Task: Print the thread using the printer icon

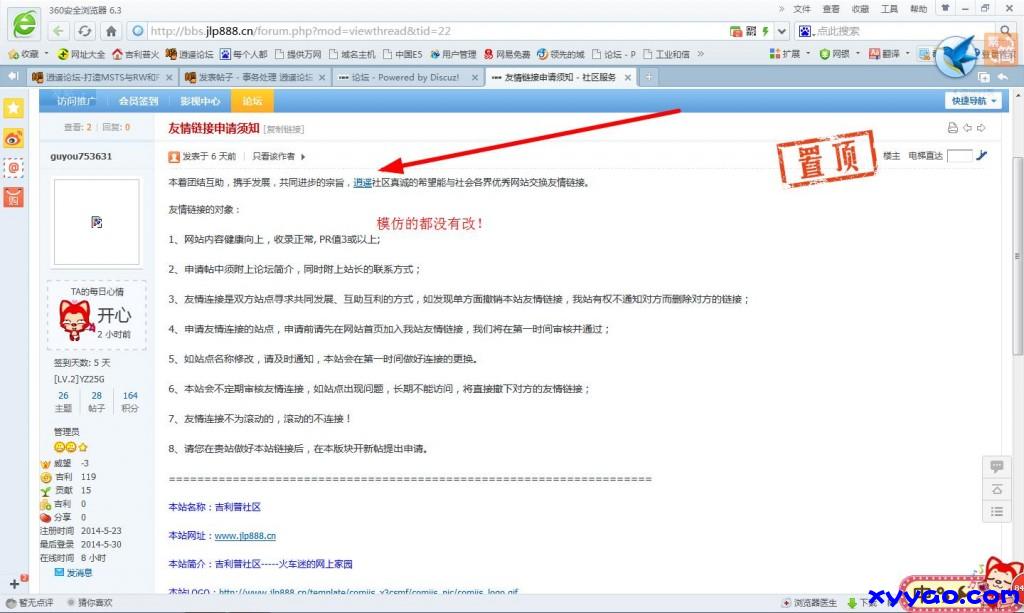Action: point(952,128)
